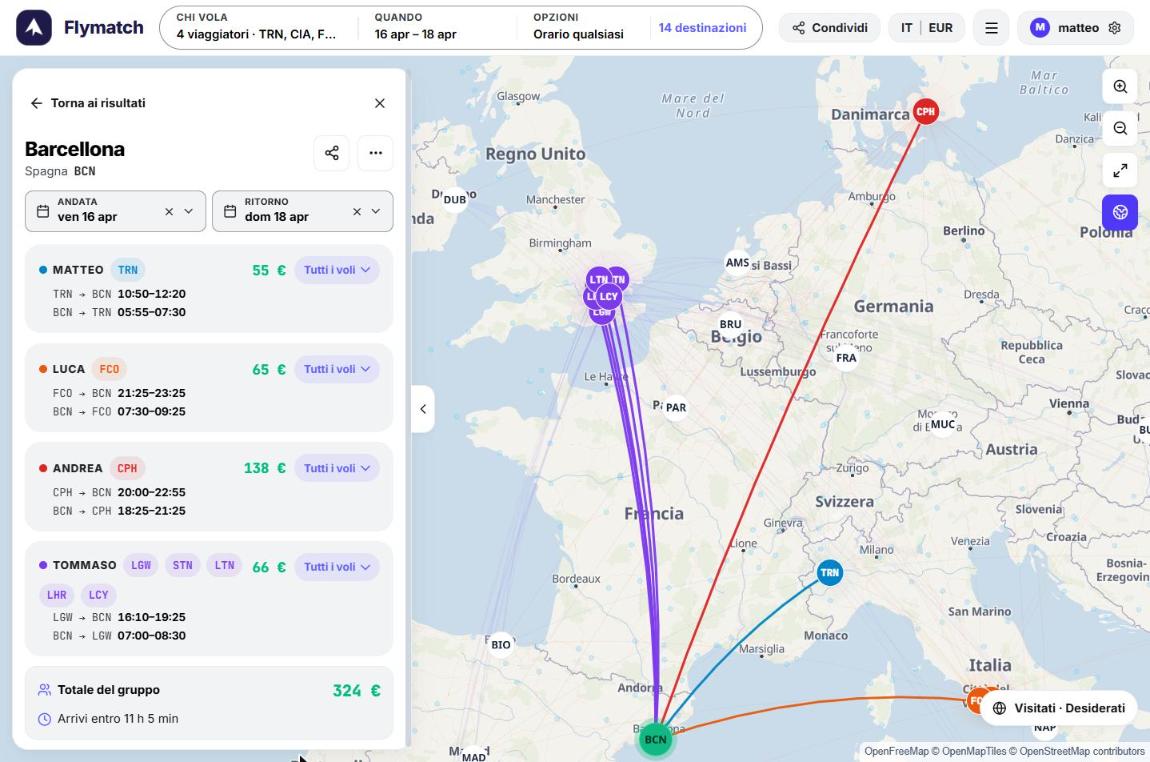Click Tommaso's LGW → BCN 16:10–19:25 flight
The width and height of the screenshot is (1150, 762).
[x=119, y=617]
